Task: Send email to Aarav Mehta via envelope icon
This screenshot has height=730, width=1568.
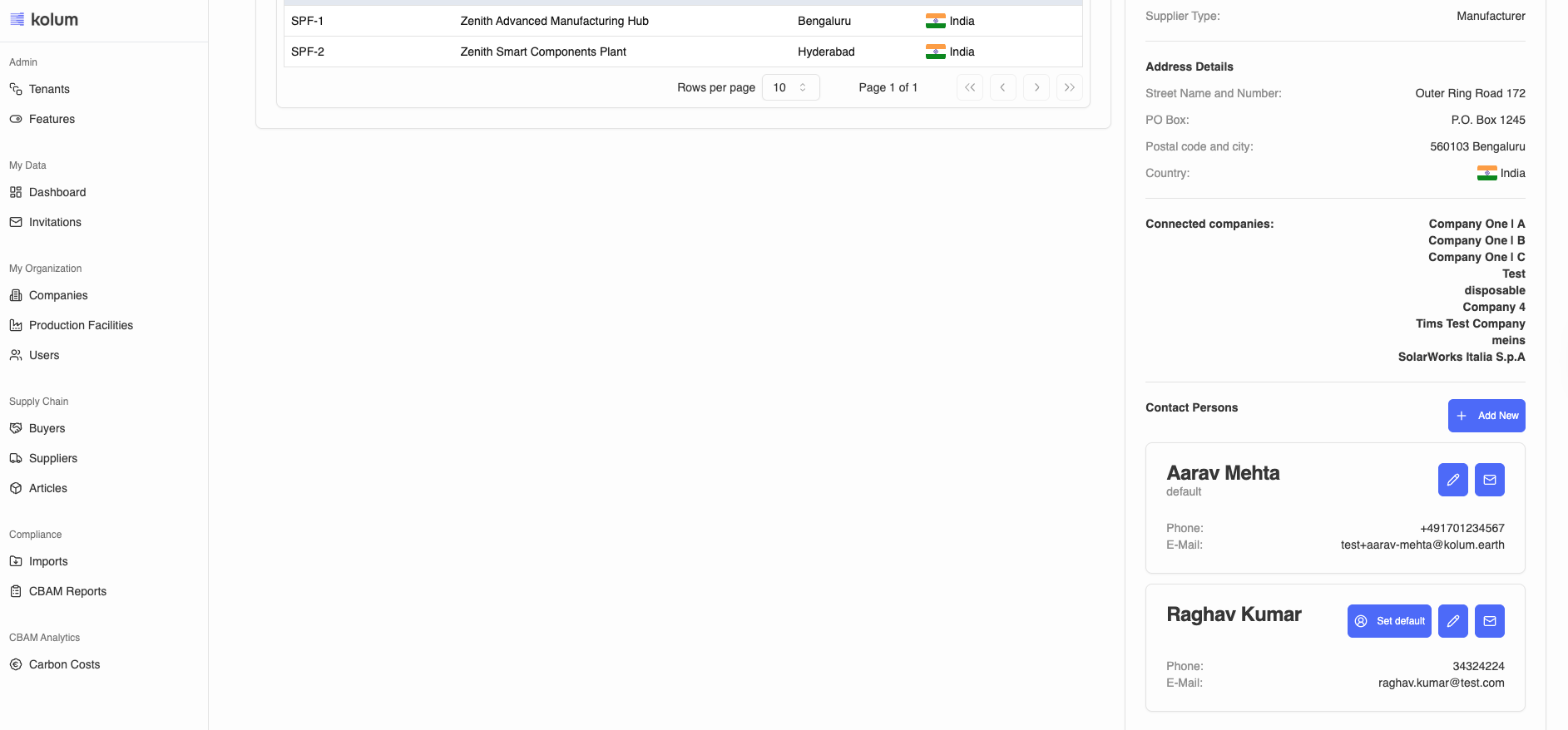Action: pyautogui.click(x=1489, y=480)
